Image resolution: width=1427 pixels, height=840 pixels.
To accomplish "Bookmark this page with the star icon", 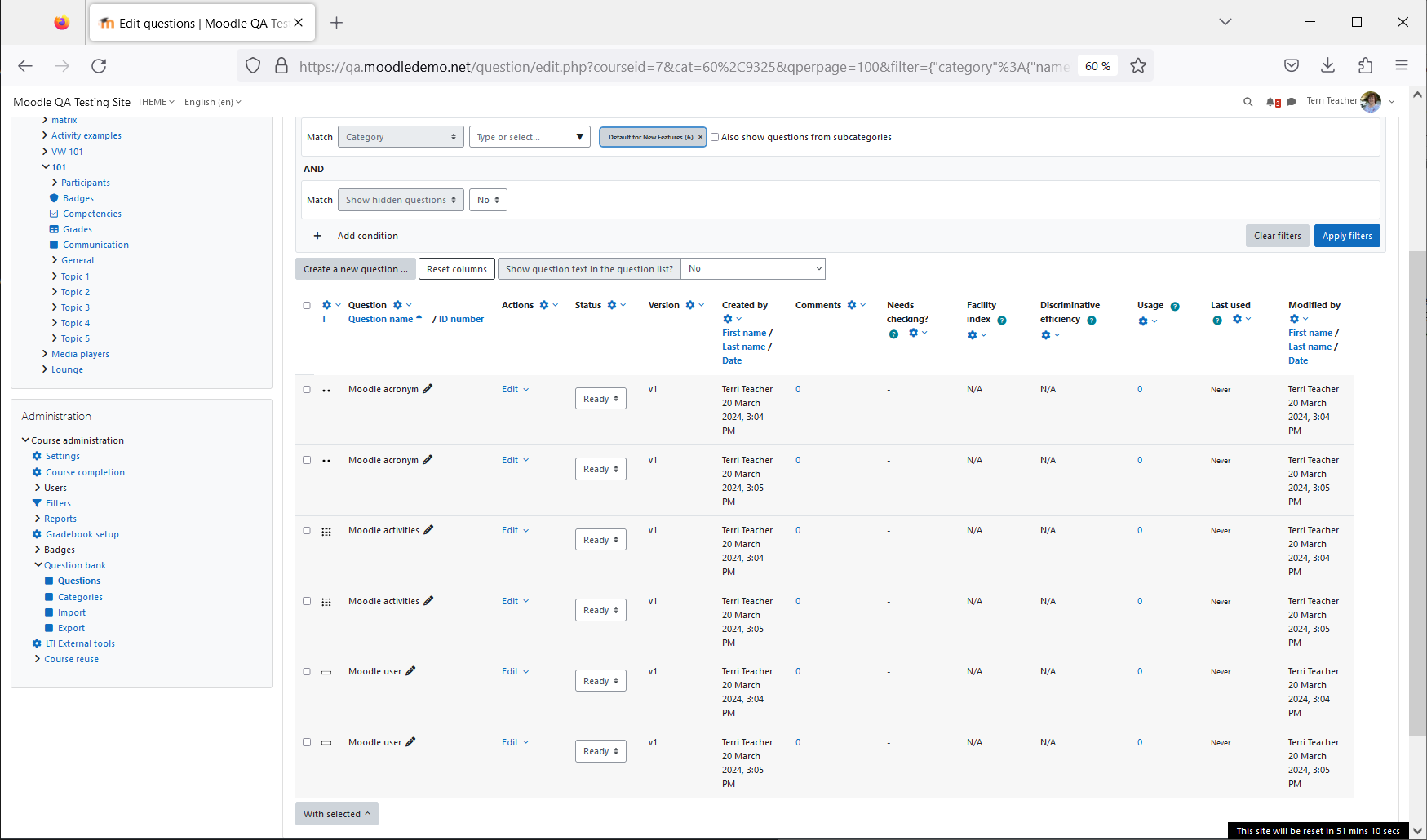I will [x=1138, y=66].
